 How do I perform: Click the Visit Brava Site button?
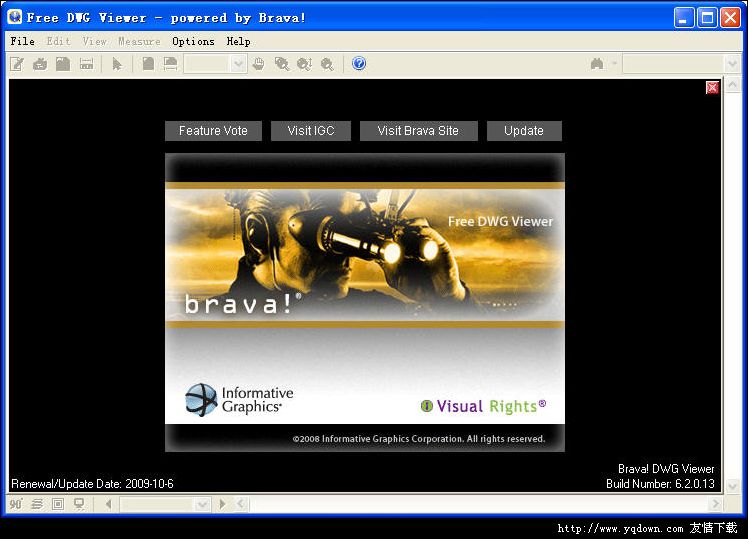pos(418,131)
